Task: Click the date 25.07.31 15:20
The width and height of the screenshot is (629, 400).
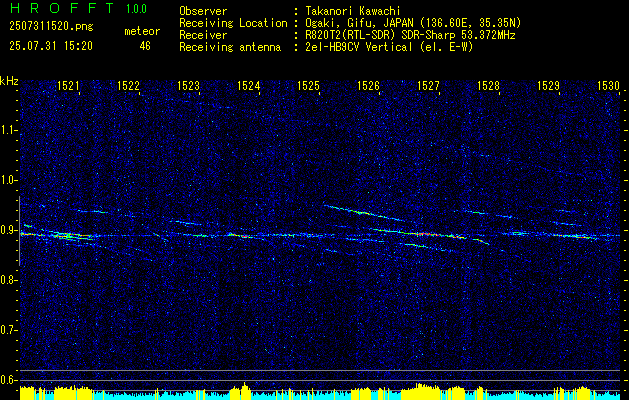Action: coord(51,46)
